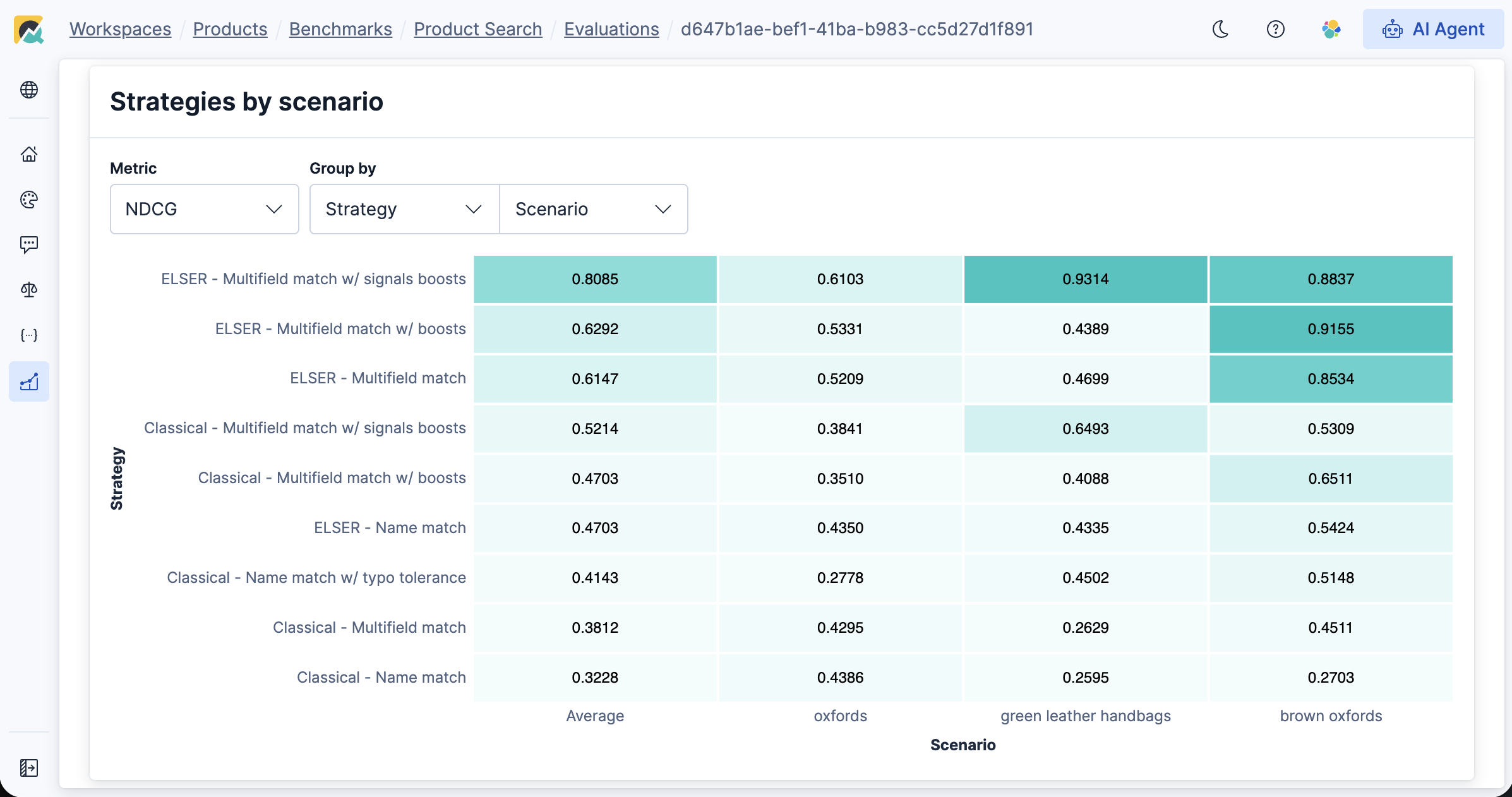Screen dimensions: 1512x797
Task: Click the colorful user avatar icon
Action: (1331, 29)
